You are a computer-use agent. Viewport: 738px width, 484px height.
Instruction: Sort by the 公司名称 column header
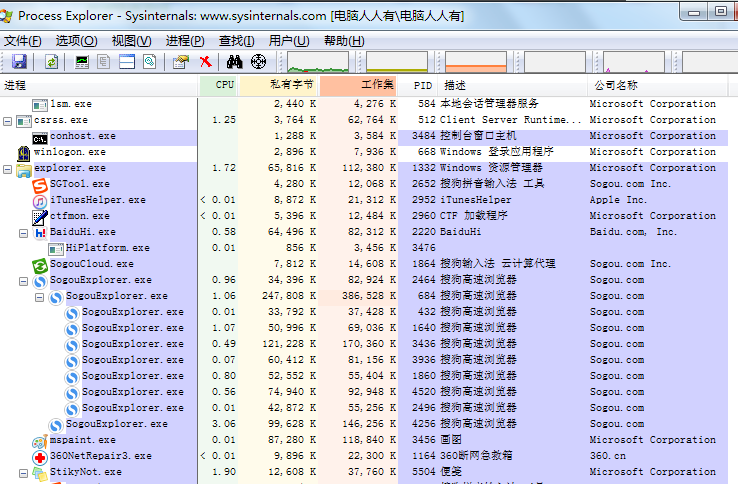pyautogui.click(x=658, y=85)
